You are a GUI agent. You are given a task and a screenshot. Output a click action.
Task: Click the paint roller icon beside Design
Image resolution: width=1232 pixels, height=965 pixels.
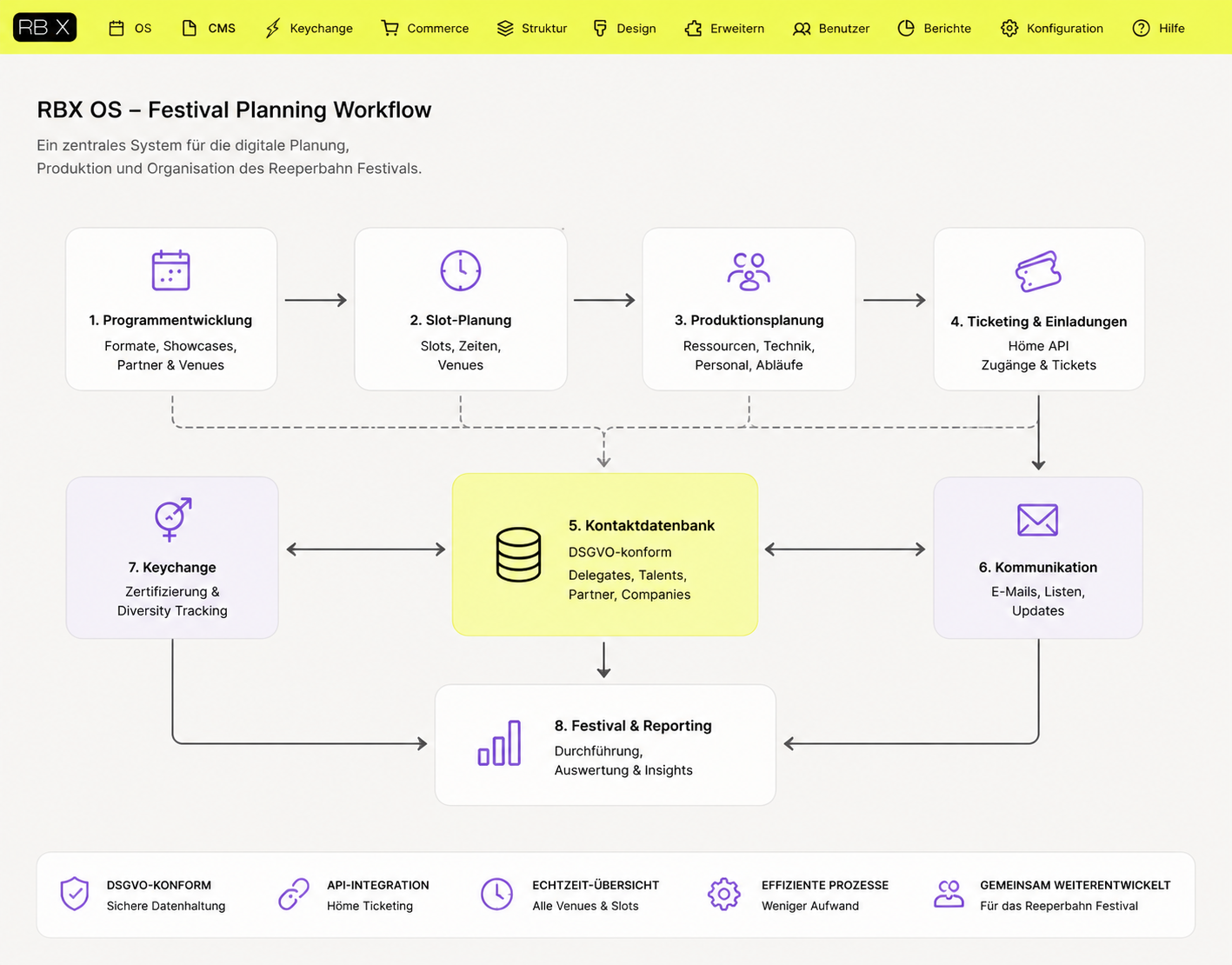point(600,28)
